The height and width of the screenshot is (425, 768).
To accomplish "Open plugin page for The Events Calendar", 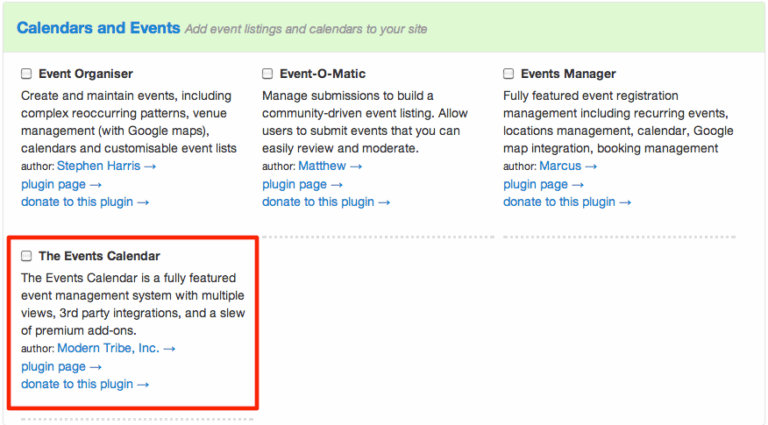I will tap(61, 367).
